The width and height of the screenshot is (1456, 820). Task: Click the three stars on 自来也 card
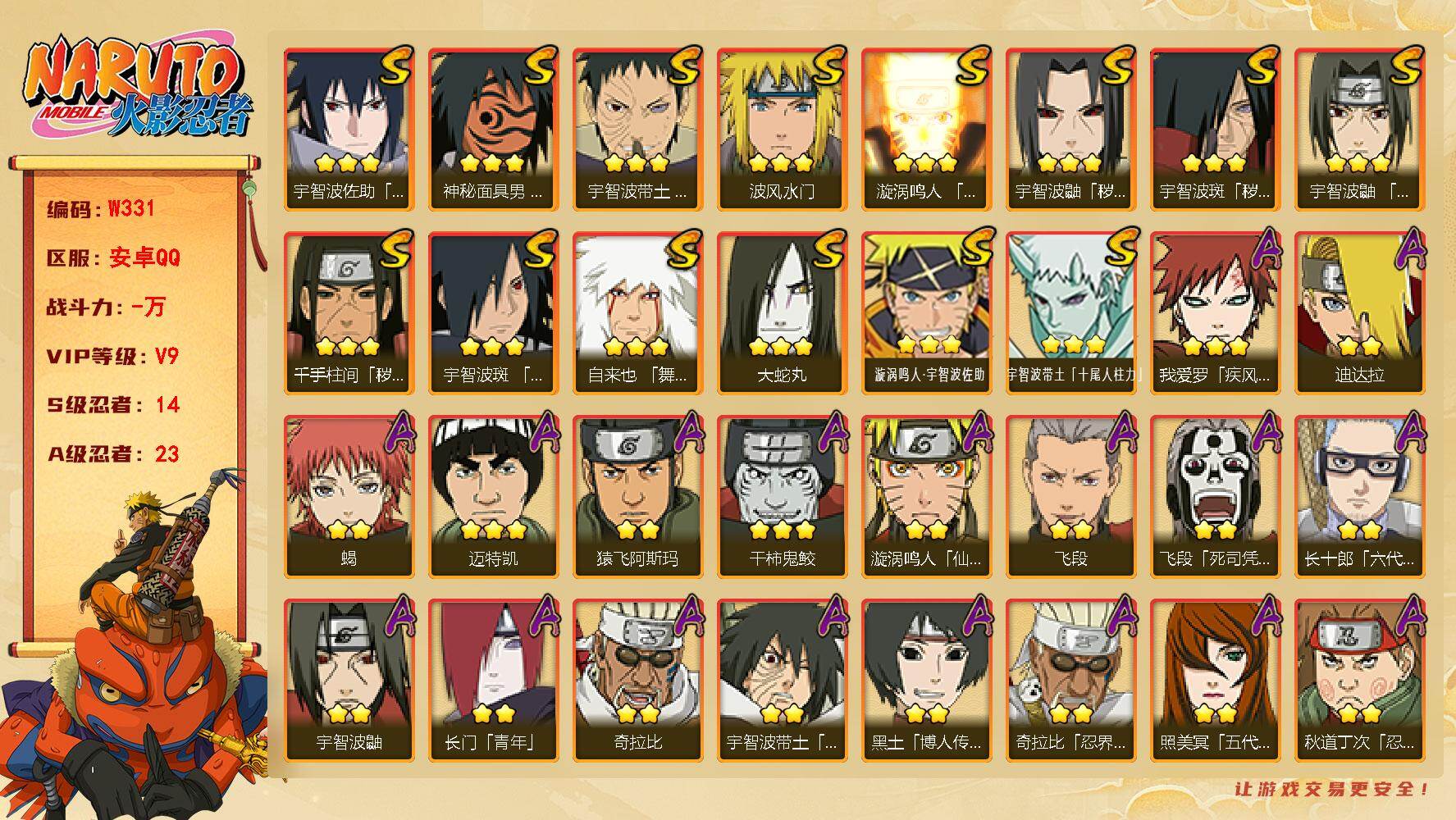point(637,347)
